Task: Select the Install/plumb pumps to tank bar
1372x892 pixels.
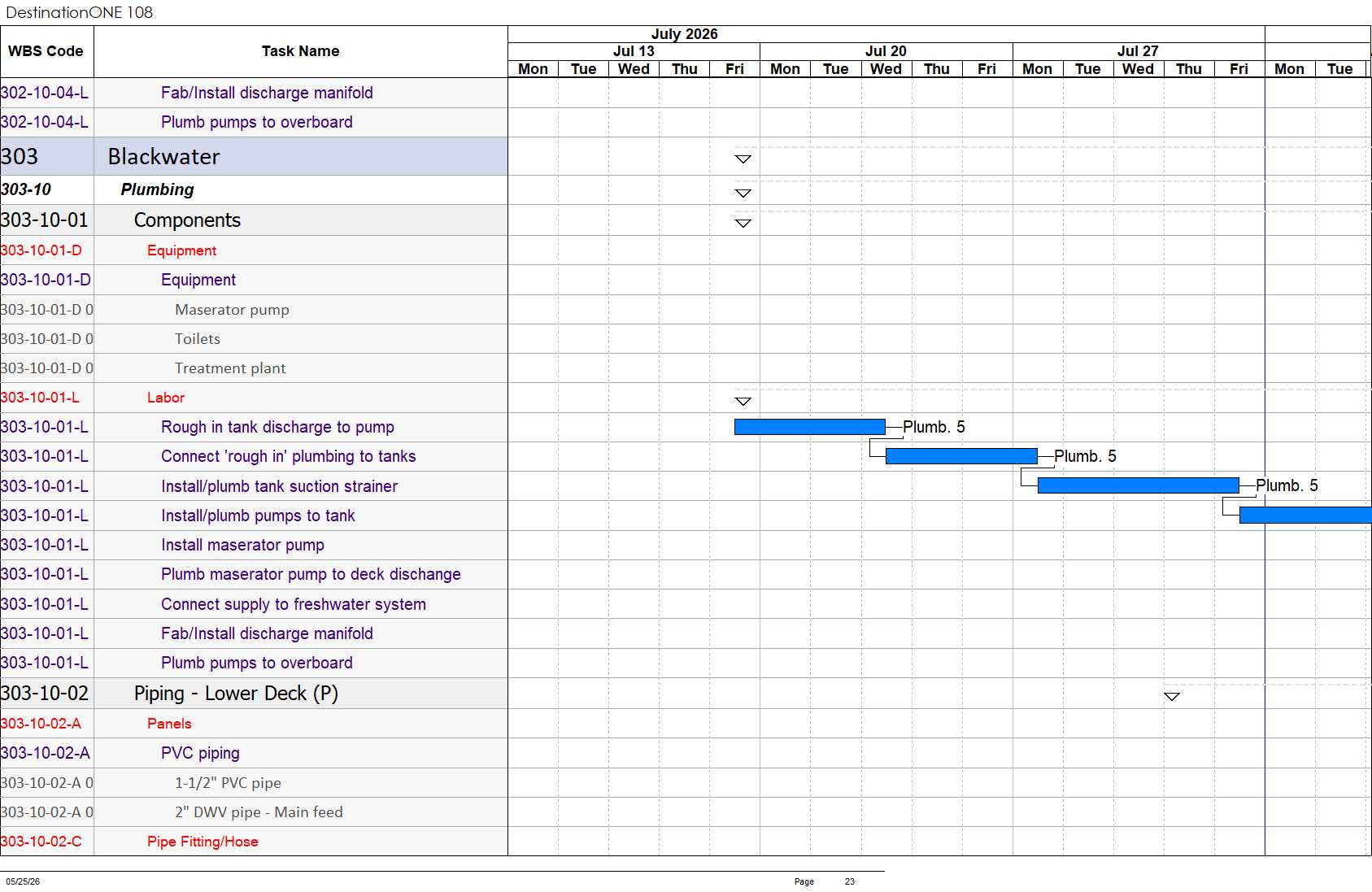Action: click(x=1305, y=515)
